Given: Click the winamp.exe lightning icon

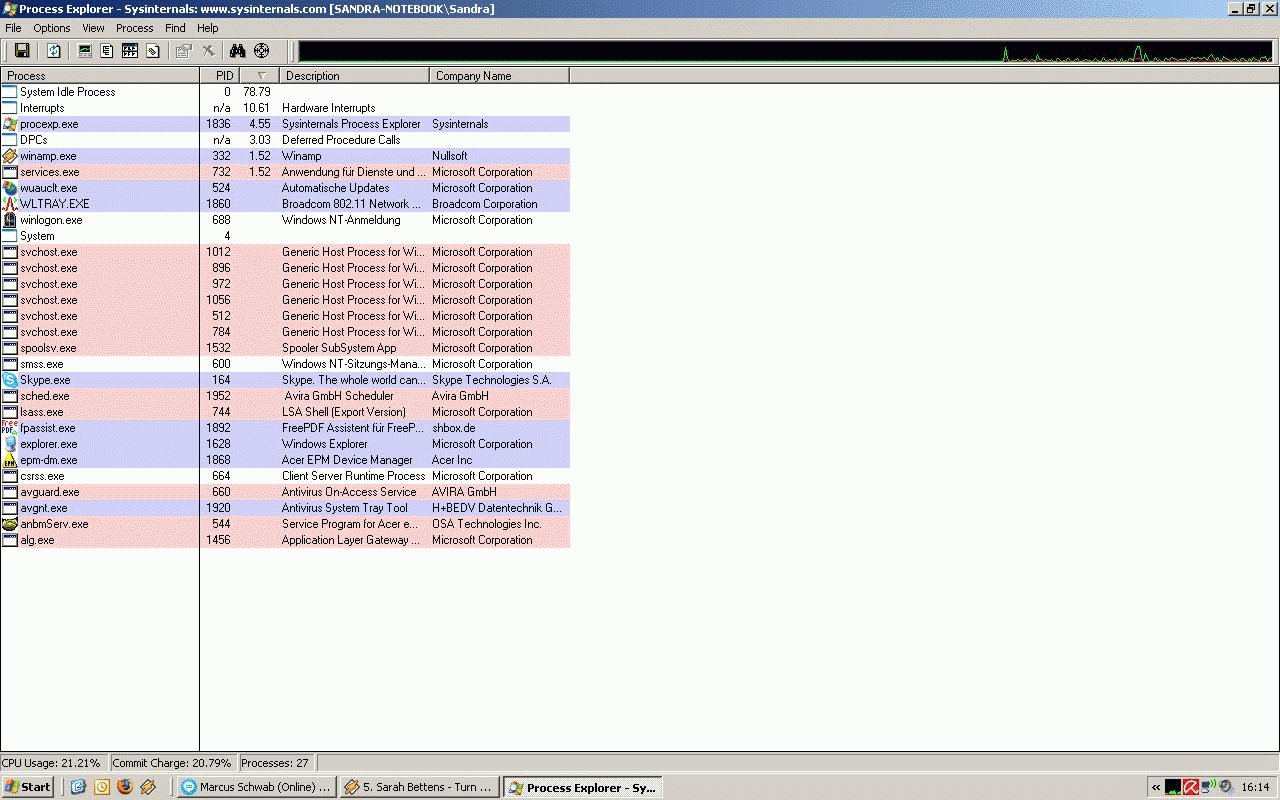Looking at the screenshot, I should (x=10, y=156).
